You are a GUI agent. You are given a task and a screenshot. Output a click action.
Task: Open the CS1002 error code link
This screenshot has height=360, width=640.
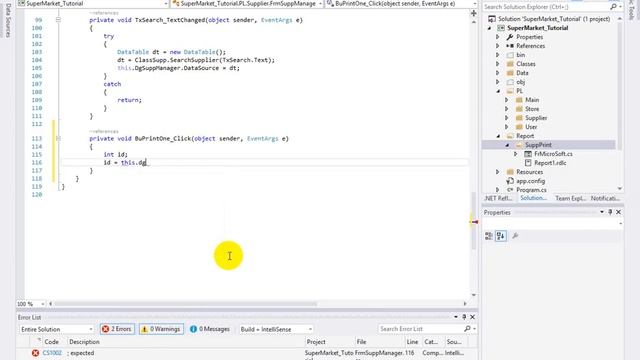[x=52, y=353]
